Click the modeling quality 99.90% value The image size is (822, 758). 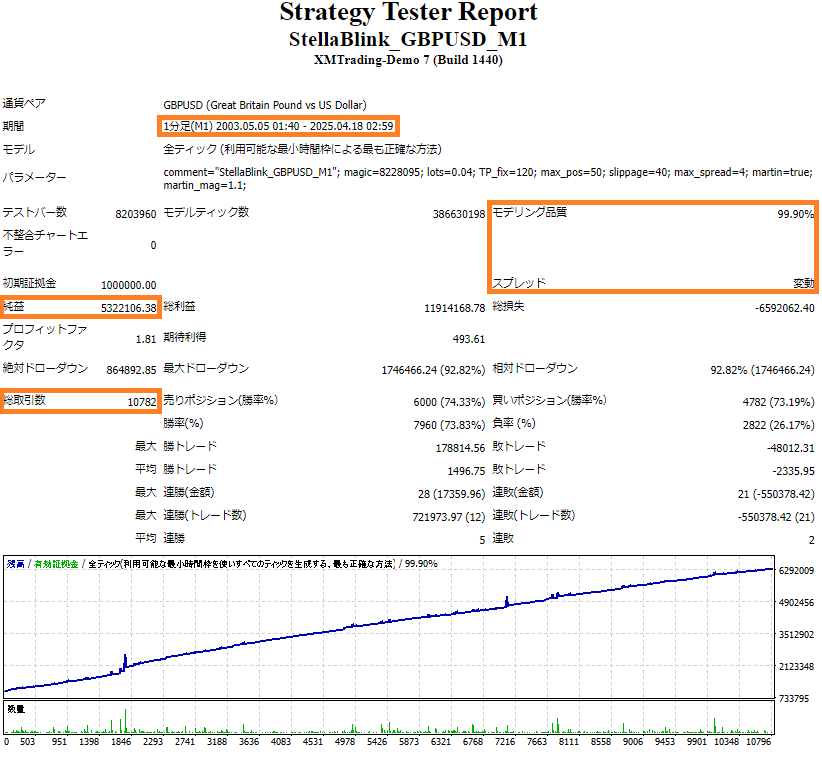pos(795,214)
